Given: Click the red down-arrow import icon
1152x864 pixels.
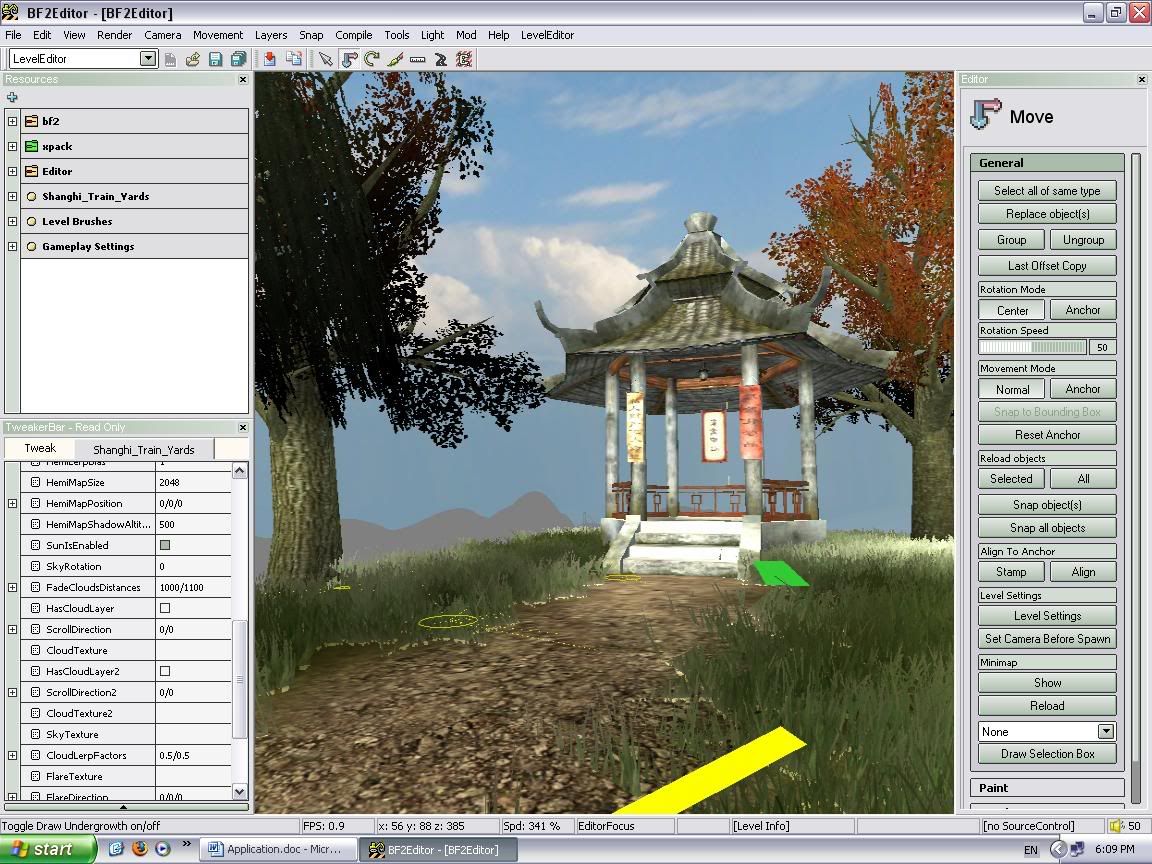Looking at the screenshot, I should click(x=270, y=60).
